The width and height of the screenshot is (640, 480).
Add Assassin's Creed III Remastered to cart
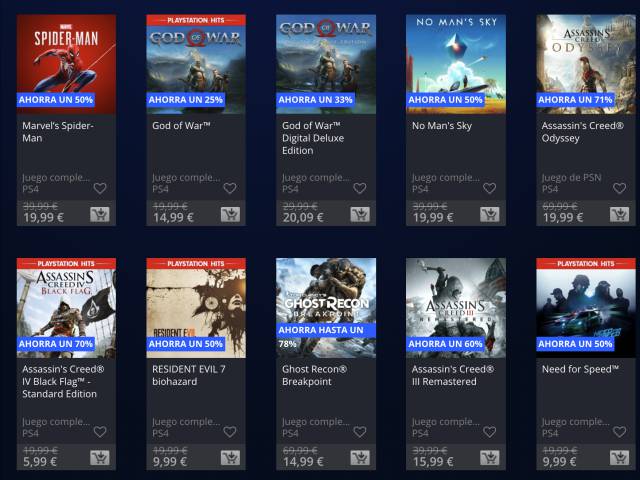pyautogui.click(x=489, y=458)
